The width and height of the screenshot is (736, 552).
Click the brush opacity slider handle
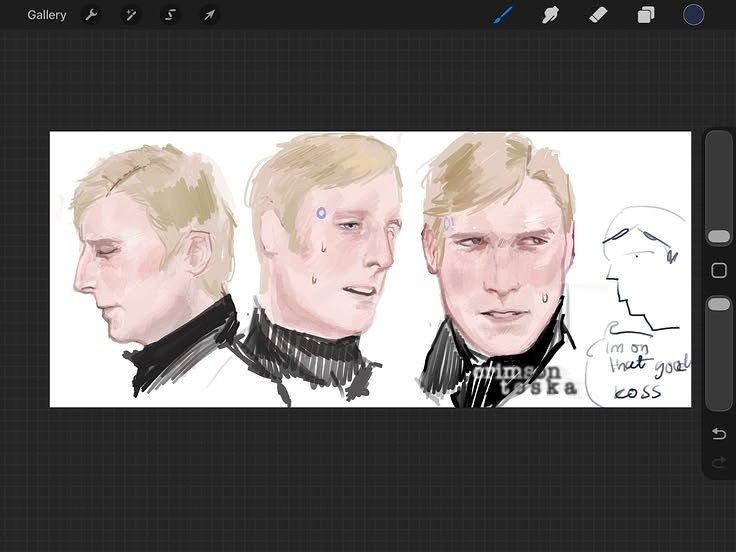tap(719, 304)
